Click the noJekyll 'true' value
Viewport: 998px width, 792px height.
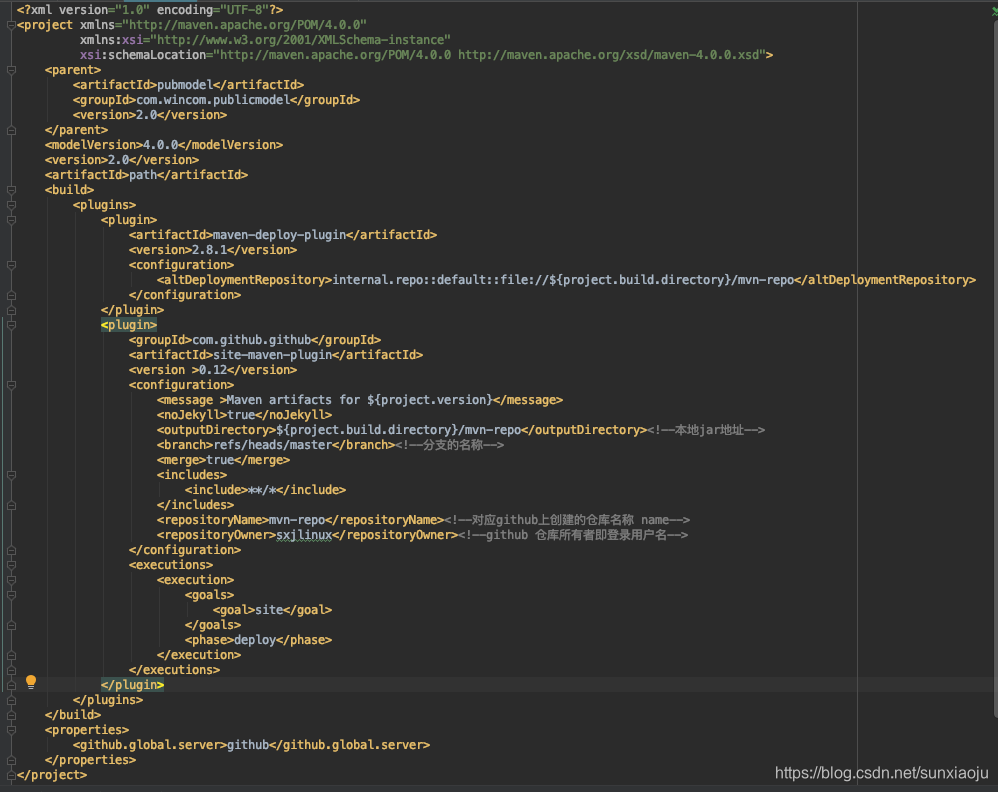(241, 414)
